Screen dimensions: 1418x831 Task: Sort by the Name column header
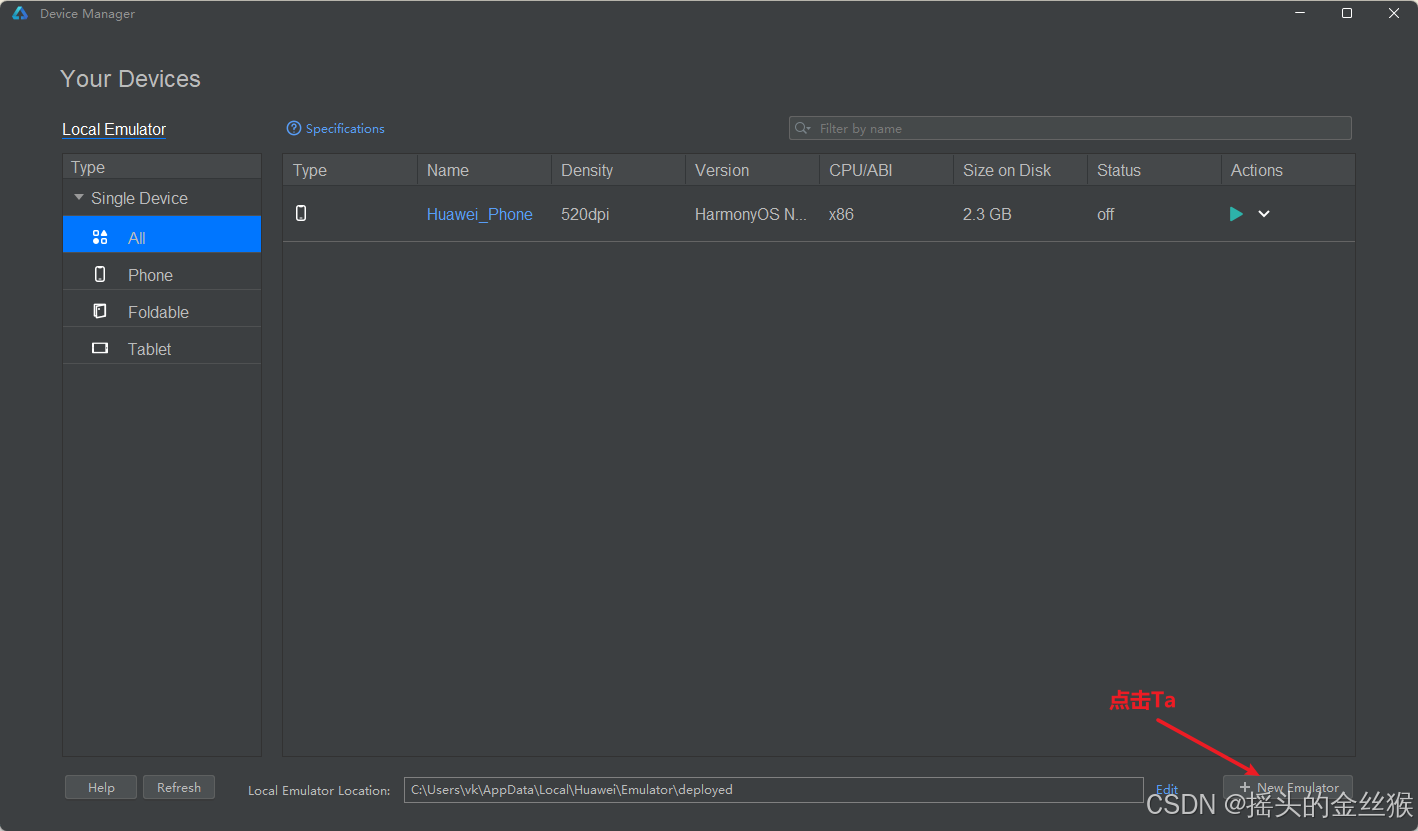[484, 170]
